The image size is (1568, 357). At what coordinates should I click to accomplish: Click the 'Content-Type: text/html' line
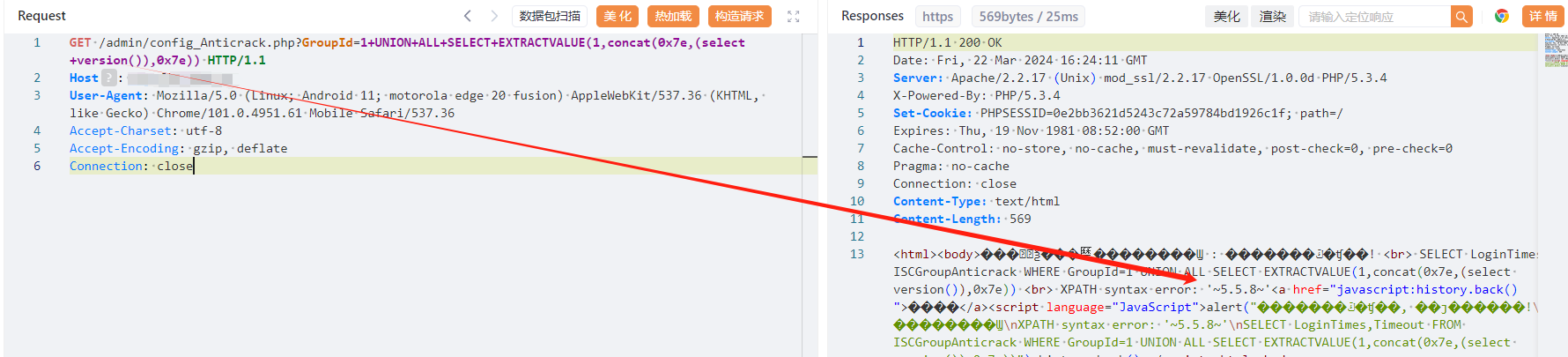[x=976, y=201]
